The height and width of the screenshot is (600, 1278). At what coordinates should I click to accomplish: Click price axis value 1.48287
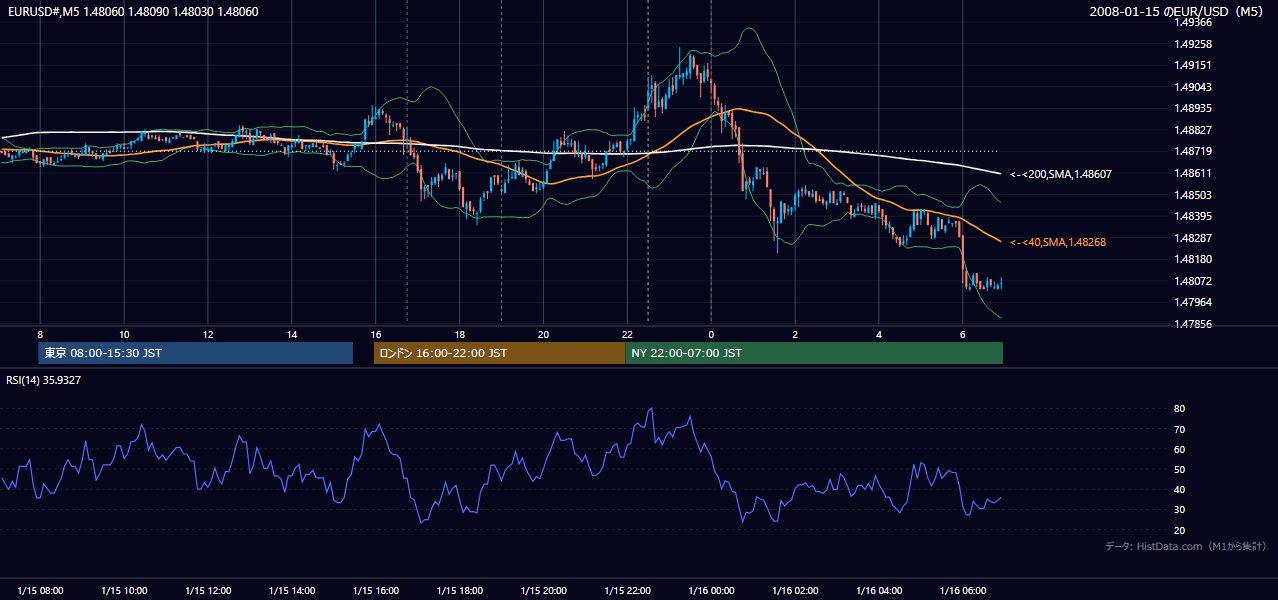coord(1193,238)
